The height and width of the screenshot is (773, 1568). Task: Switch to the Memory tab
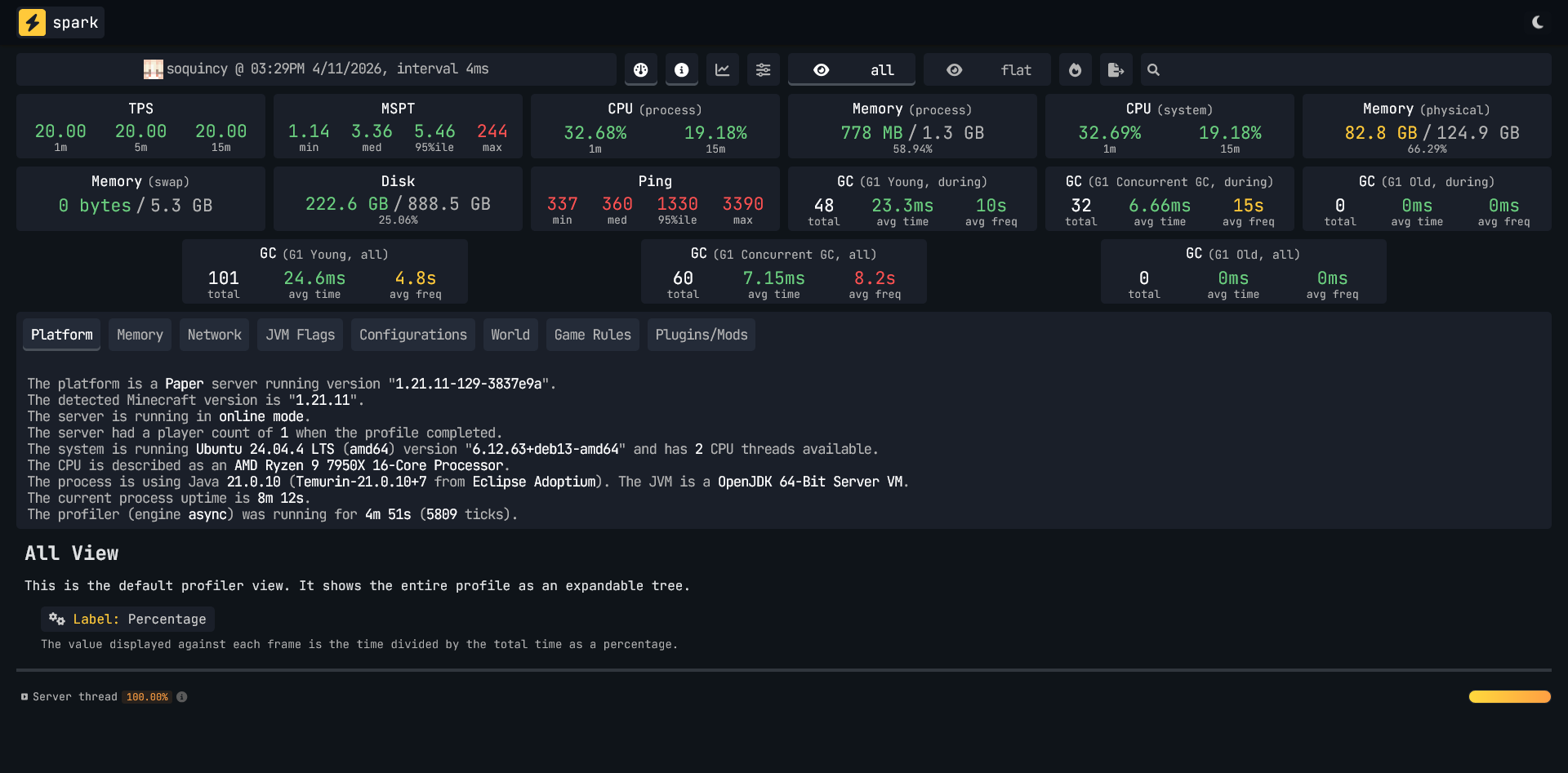[140, 335]
